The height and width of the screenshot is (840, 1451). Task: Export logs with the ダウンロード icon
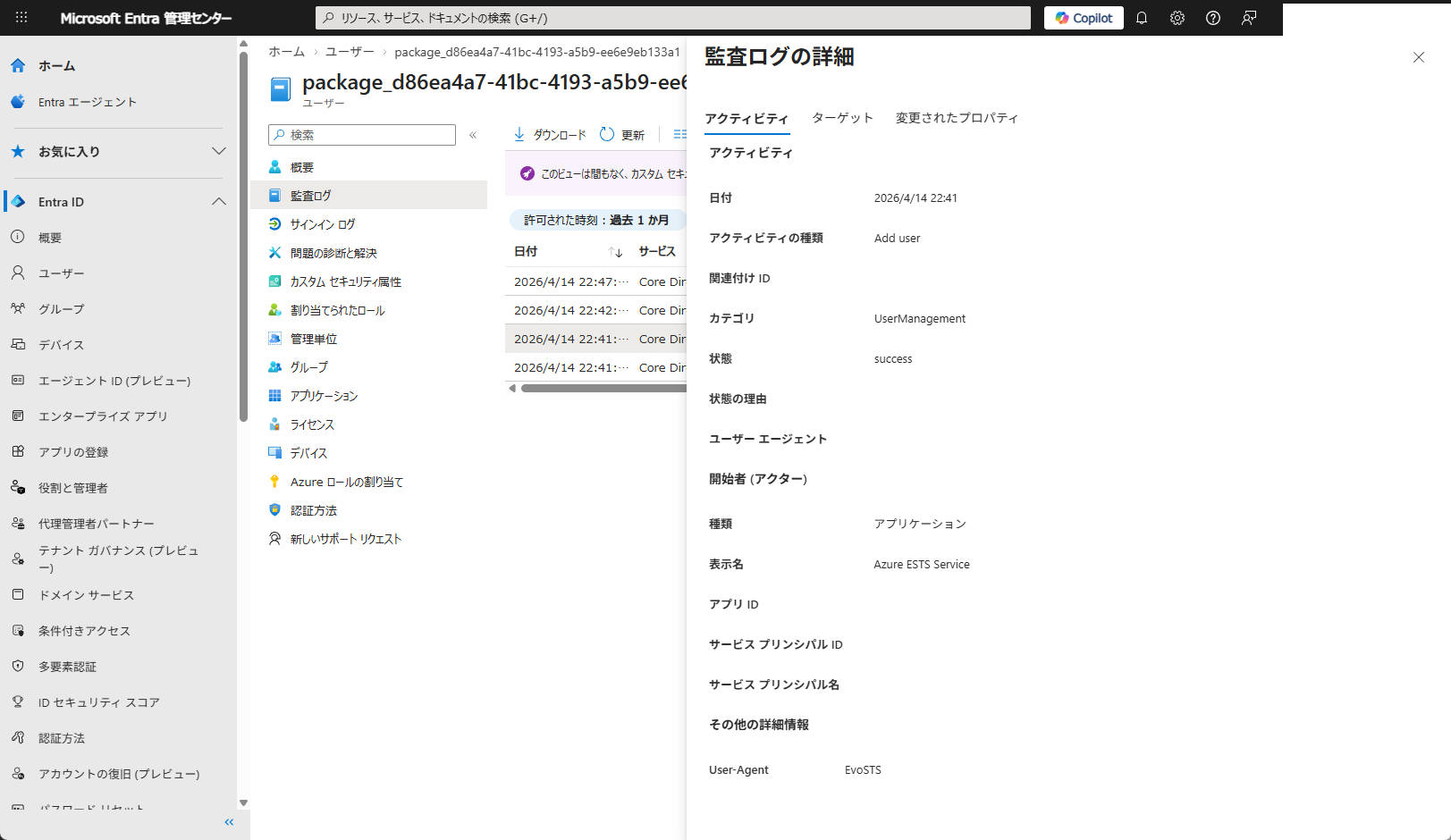pos(548,134)
